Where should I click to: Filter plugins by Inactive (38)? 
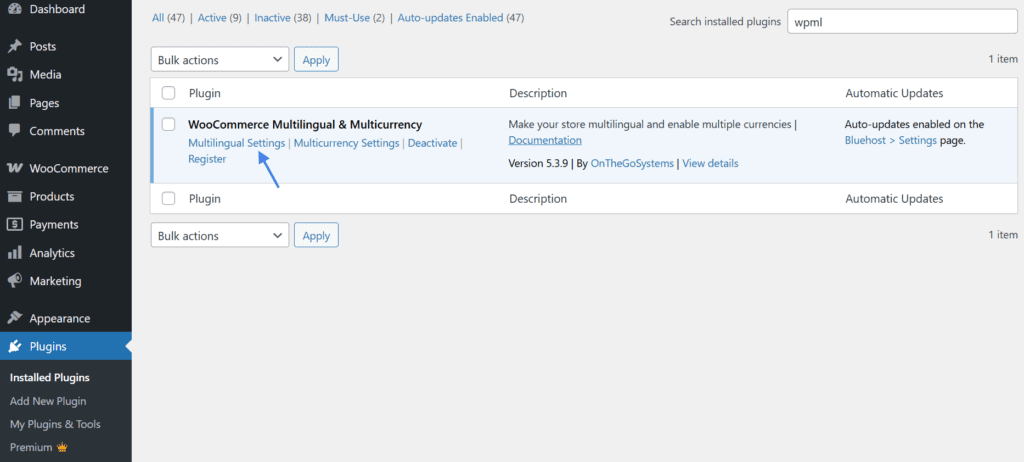[x=283, y=18]
